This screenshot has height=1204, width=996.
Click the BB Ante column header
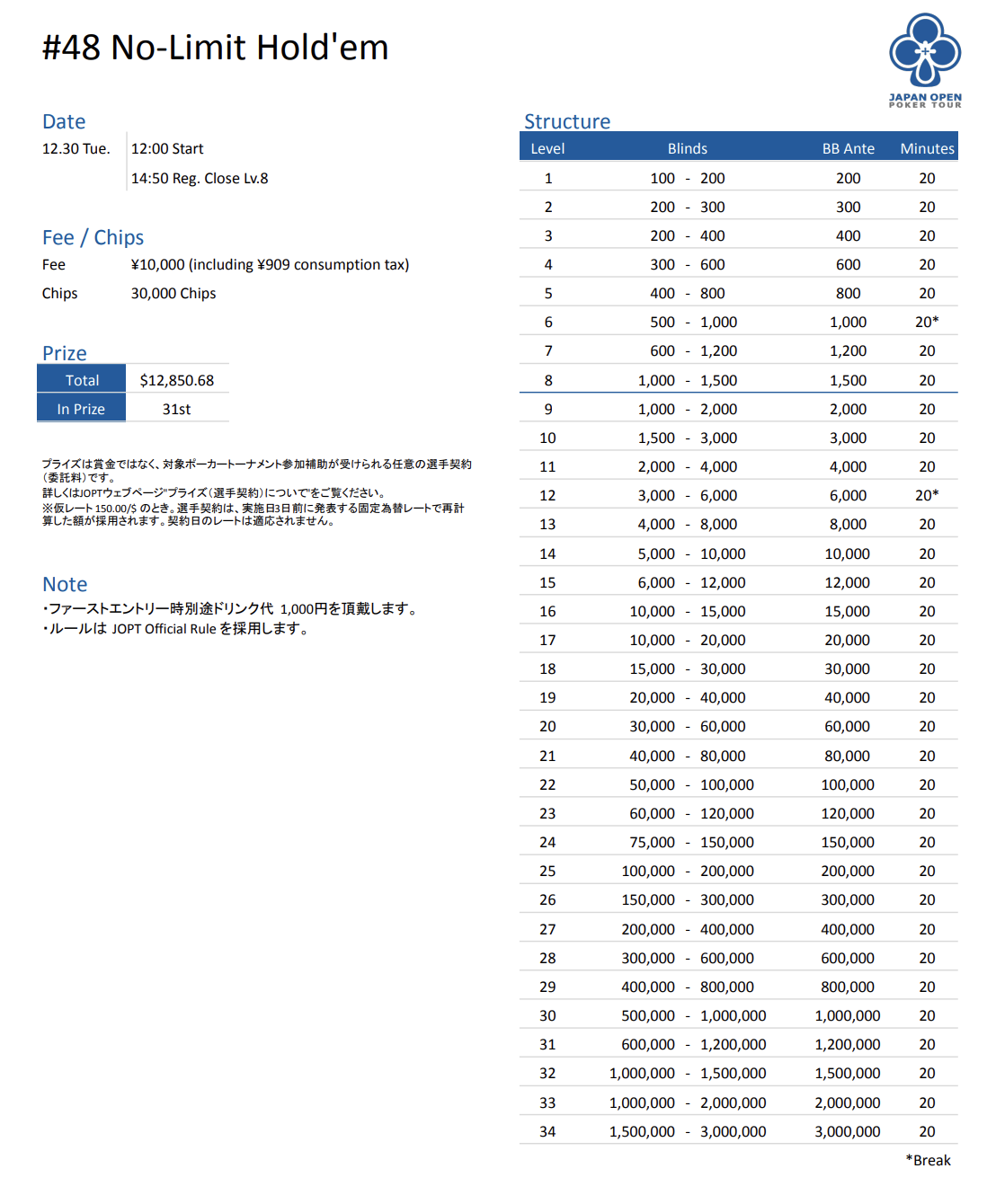coord(848,148)
